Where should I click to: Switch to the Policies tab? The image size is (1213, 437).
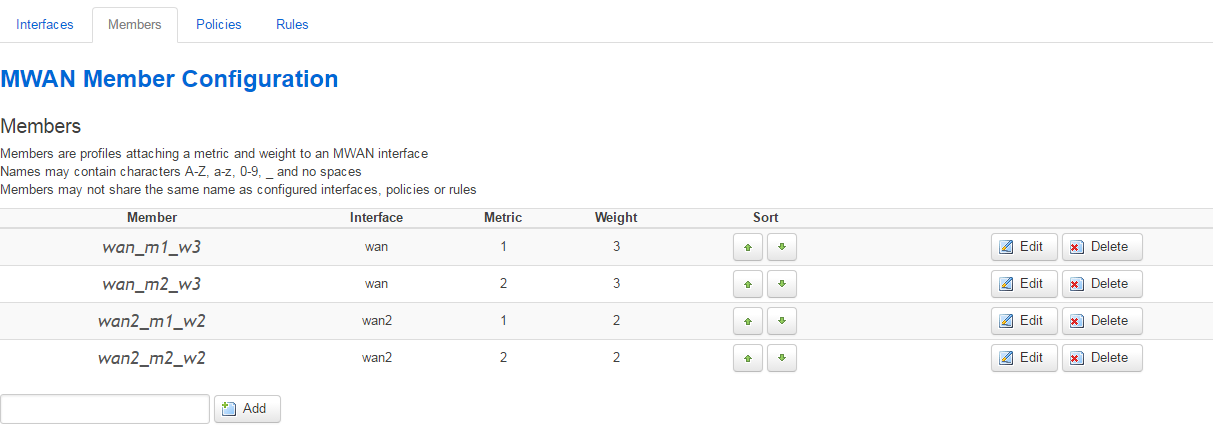point(219,25)
